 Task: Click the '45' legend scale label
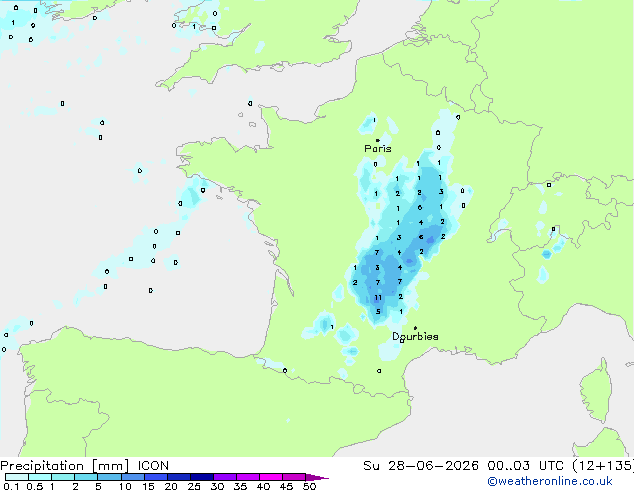point(286,486)
